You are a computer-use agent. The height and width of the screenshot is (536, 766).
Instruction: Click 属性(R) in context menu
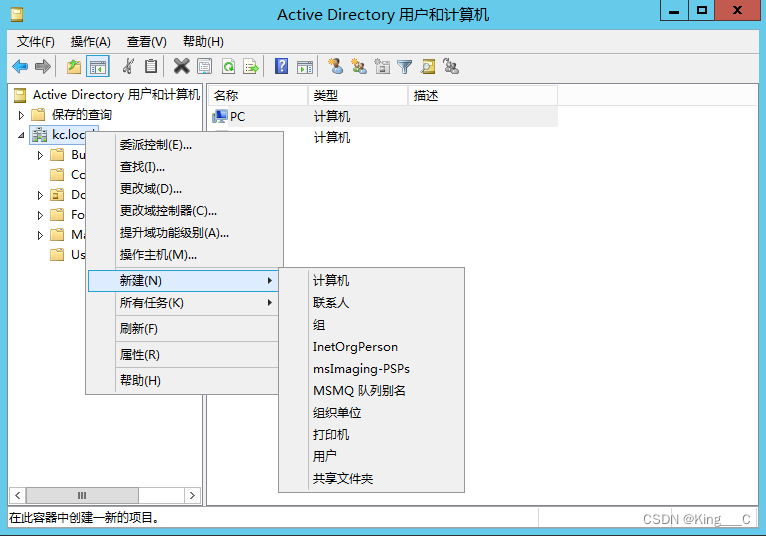click(x=184, y=354)
